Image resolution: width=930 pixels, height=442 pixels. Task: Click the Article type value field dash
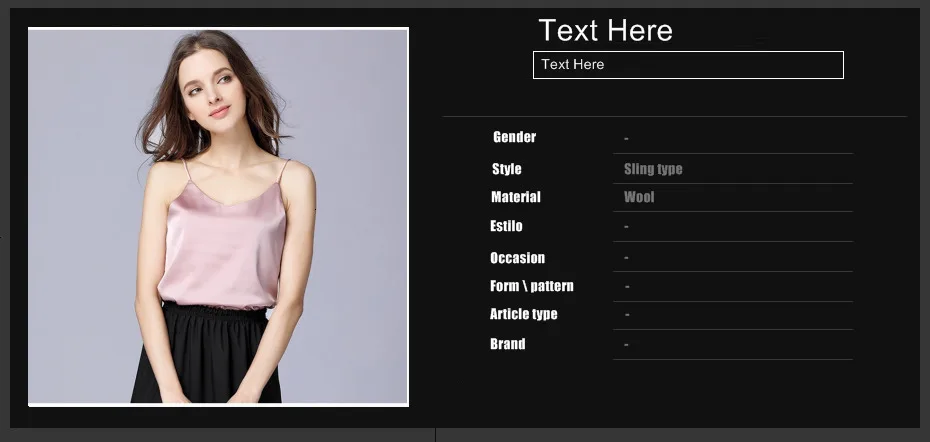click(627, 314)
